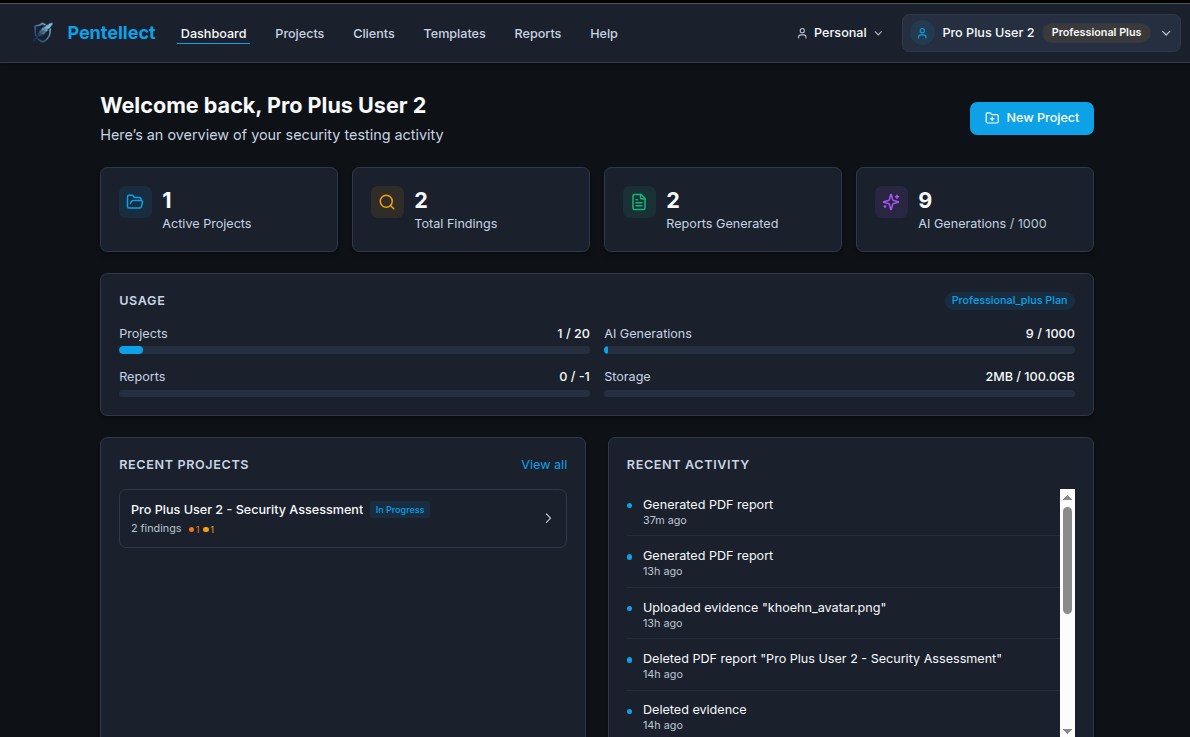Click the 'Welcome back, Pro Plus User 2' heading
1190x737 pixels.
pyautogui.click(x=263, y=105)
